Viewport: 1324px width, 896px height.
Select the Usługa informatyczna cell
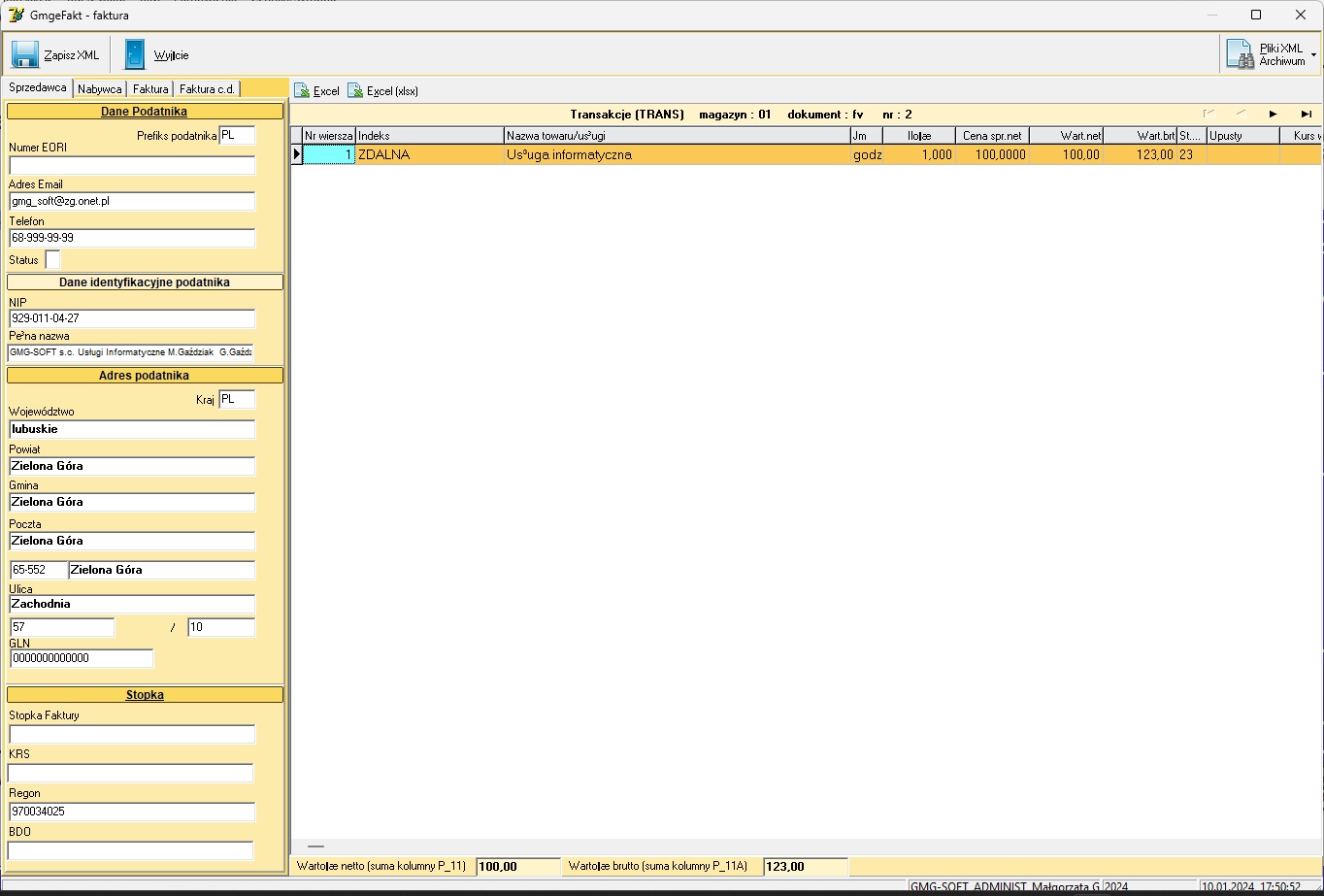(678, 154)
